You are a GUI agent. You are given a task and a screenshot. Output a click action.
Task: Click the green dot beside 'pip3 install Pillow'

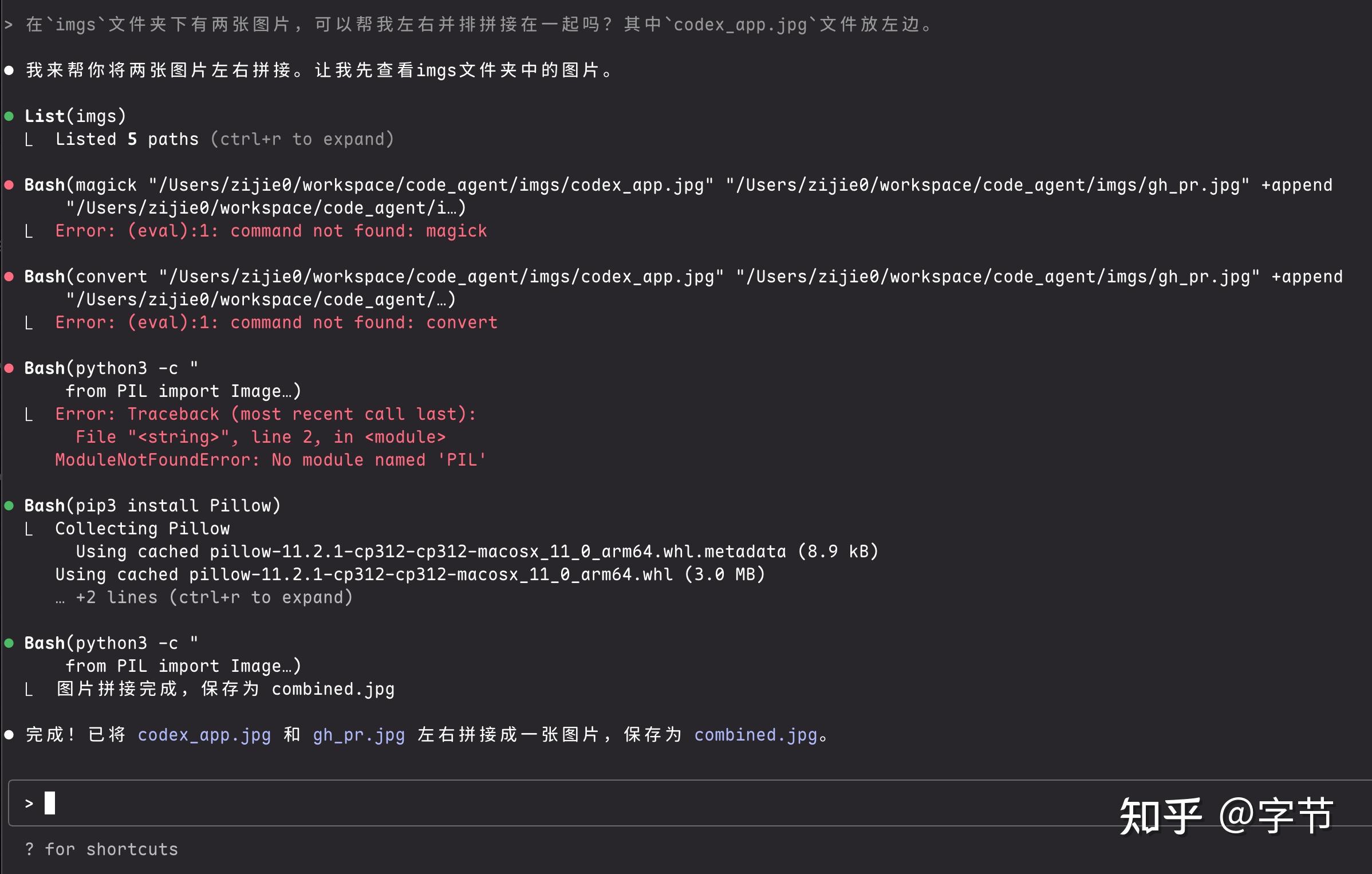(x=9, y=506)
